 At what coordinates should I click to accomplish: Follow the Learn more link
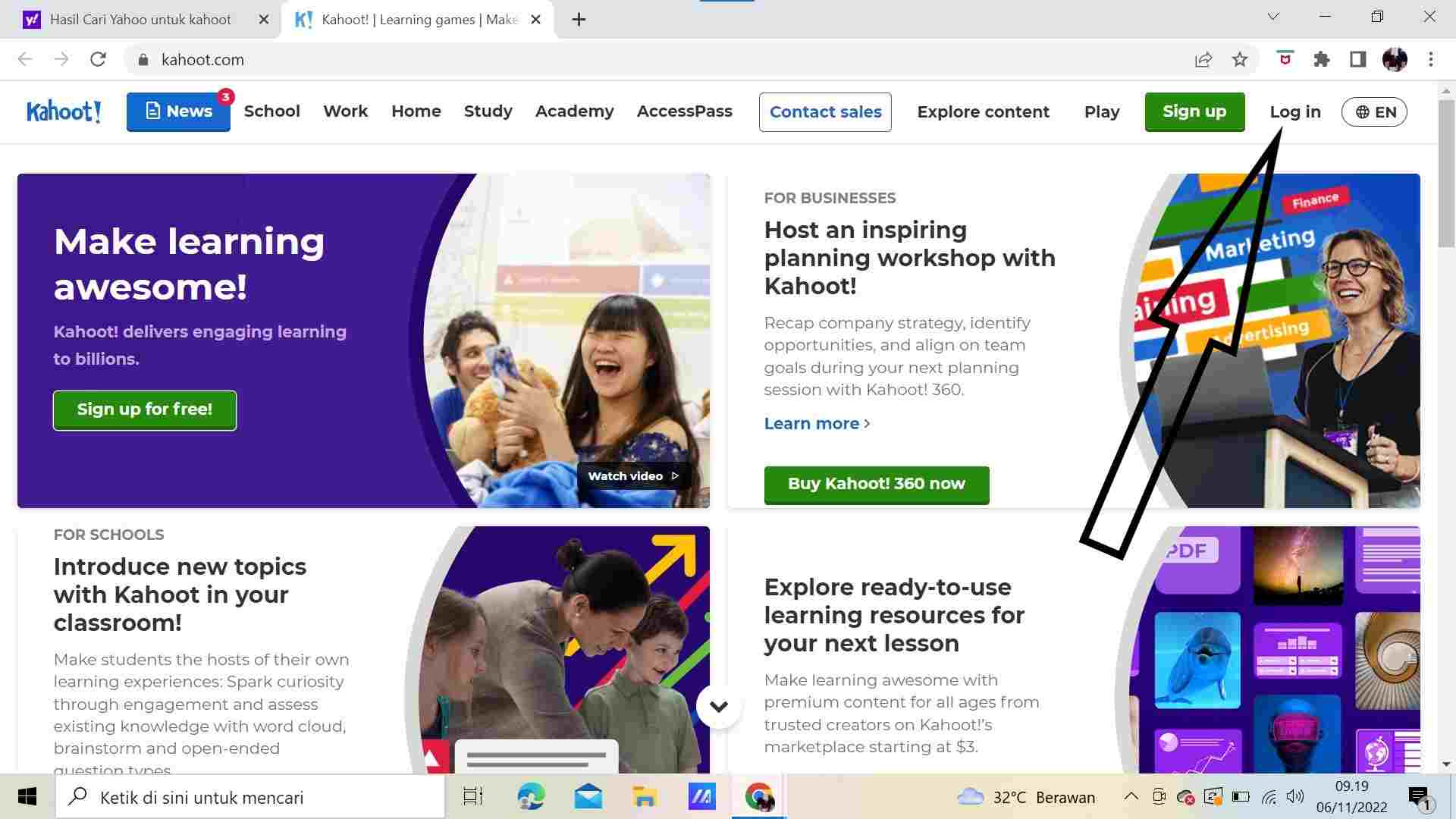(x=817, y=424)
